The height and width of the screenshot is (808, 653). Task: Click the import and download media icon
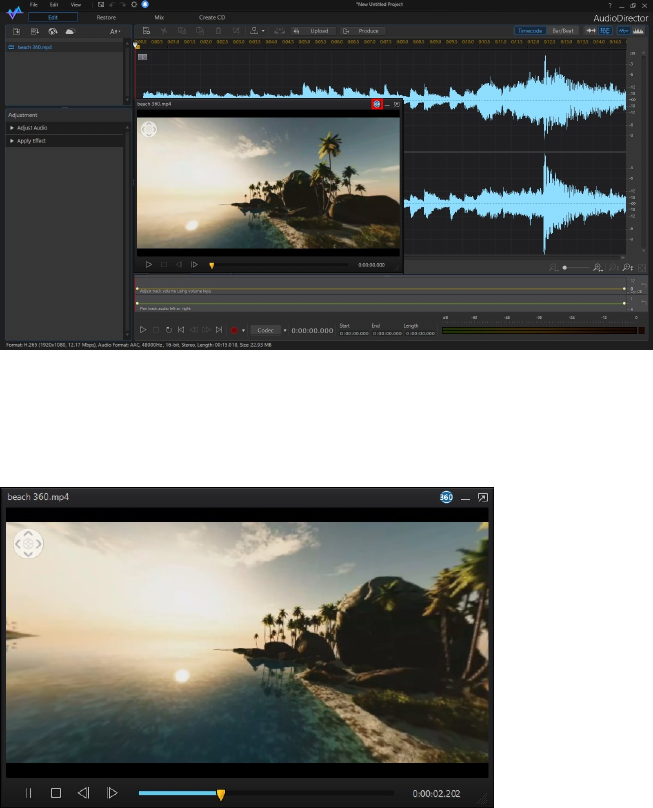click(x=35, y=31)
